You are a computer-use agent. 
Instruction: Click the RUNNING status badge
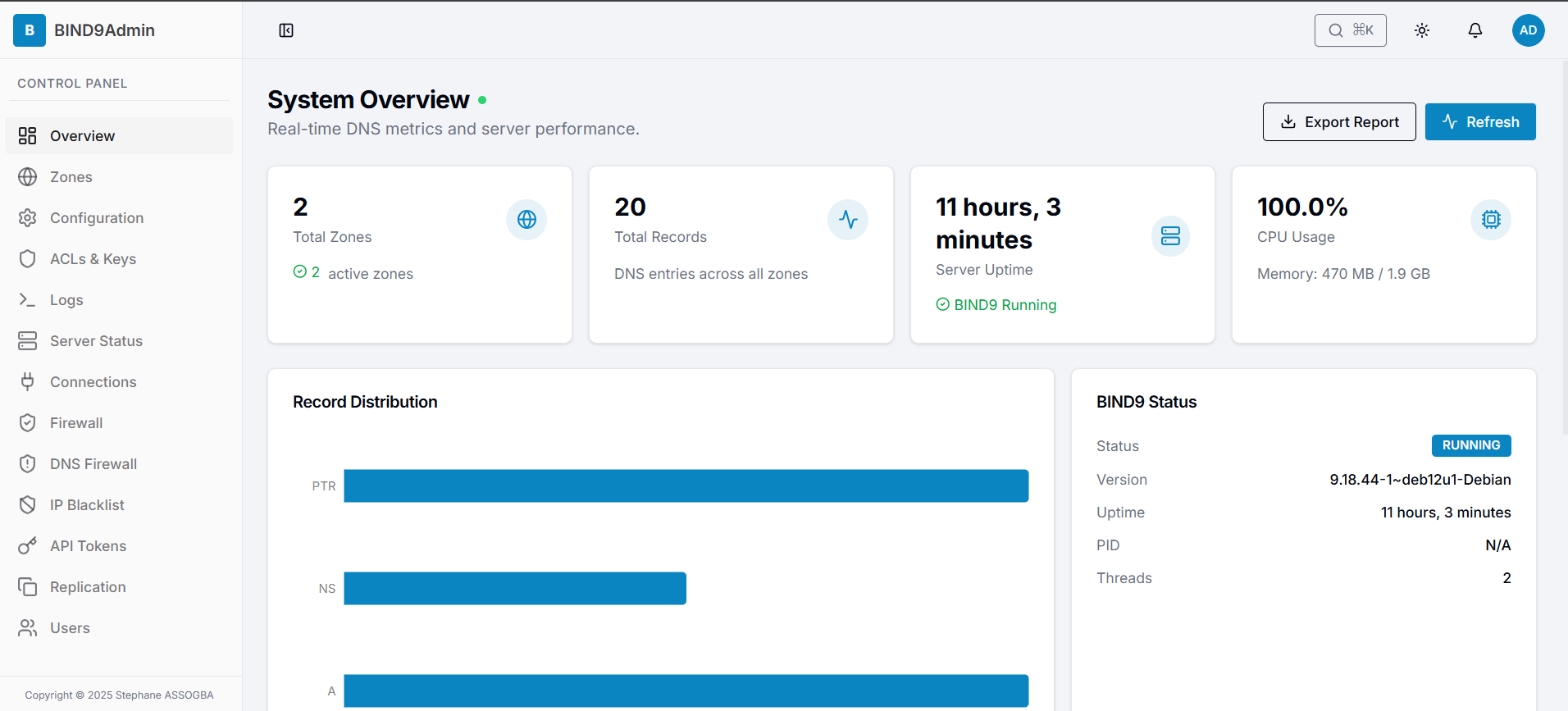1471,445
